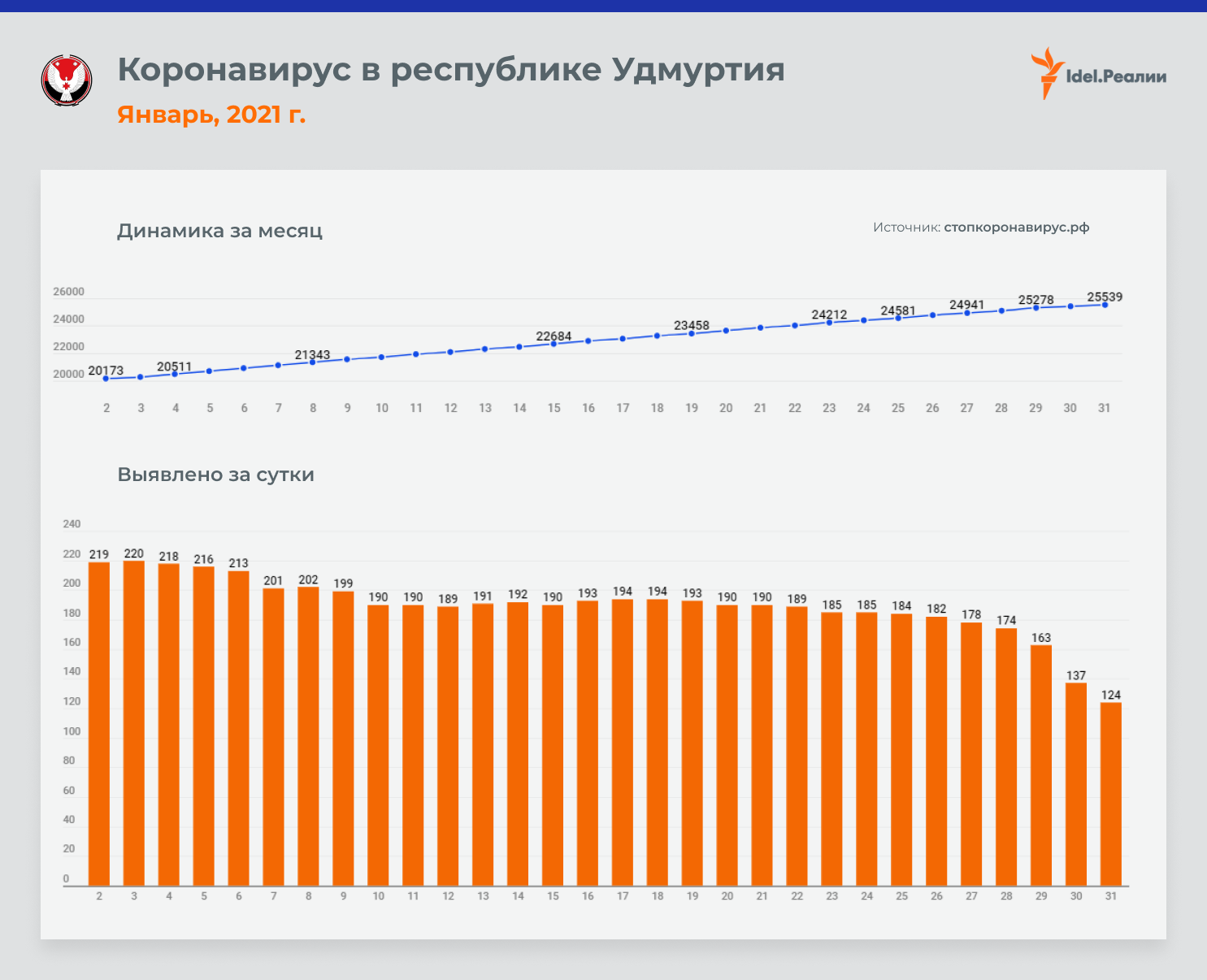Click the 'Динамика за месяц' chart heading

point(219,231)
